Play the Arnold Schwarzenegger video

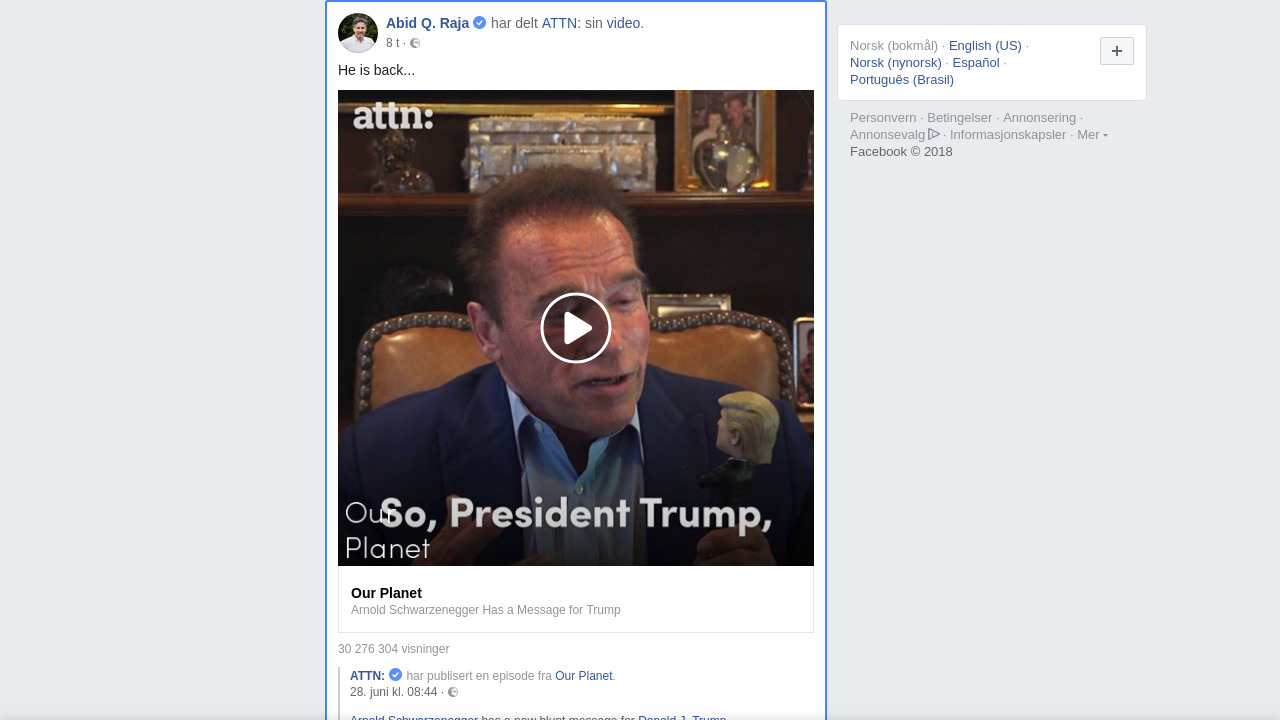click(576, 328)
